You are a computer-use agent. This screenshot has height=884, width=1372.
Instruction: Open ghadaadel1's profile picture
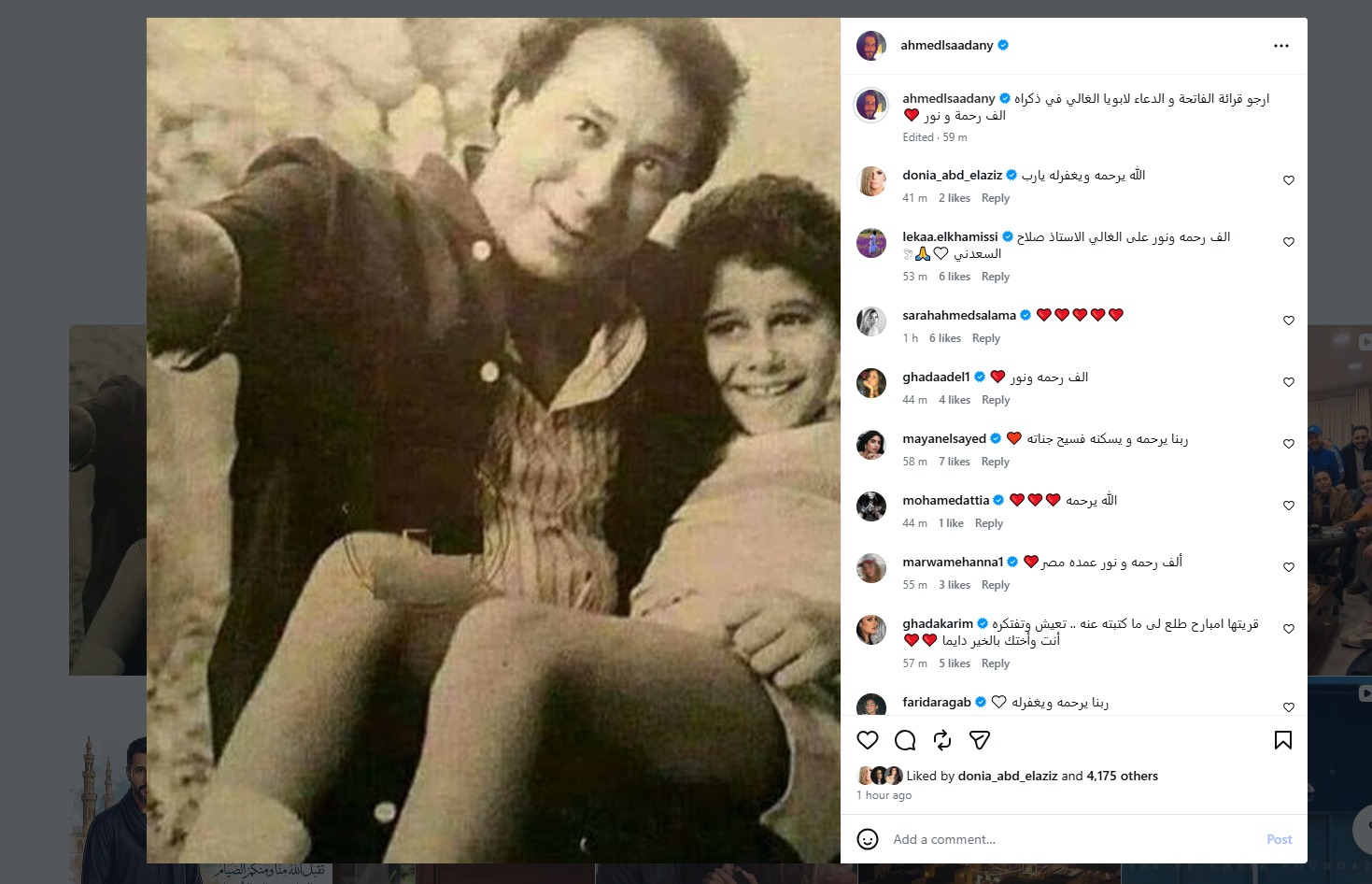click(x=871, y=383)
